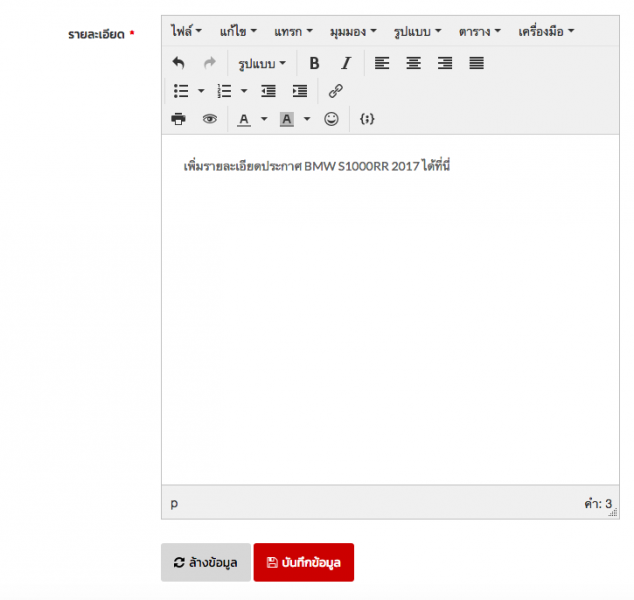Decrease indent of paragraph
The image size is (634, 600).
268,91
